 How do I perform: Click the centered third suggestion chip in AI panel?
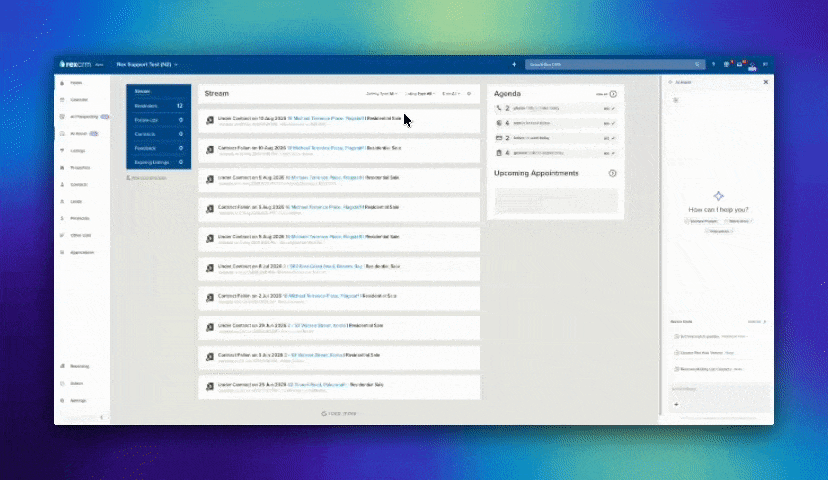[719, 231]
